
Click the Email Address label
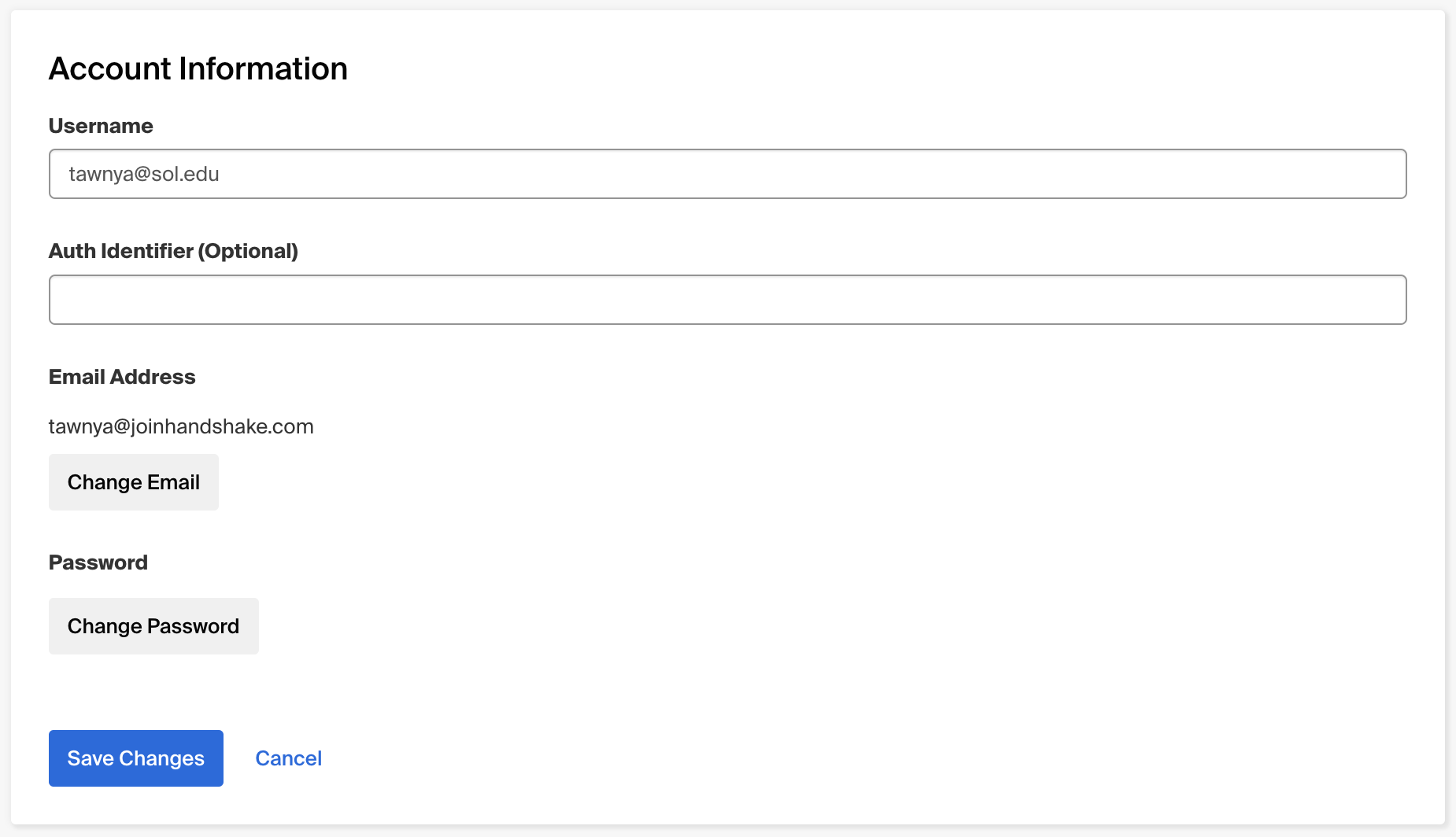122,377
